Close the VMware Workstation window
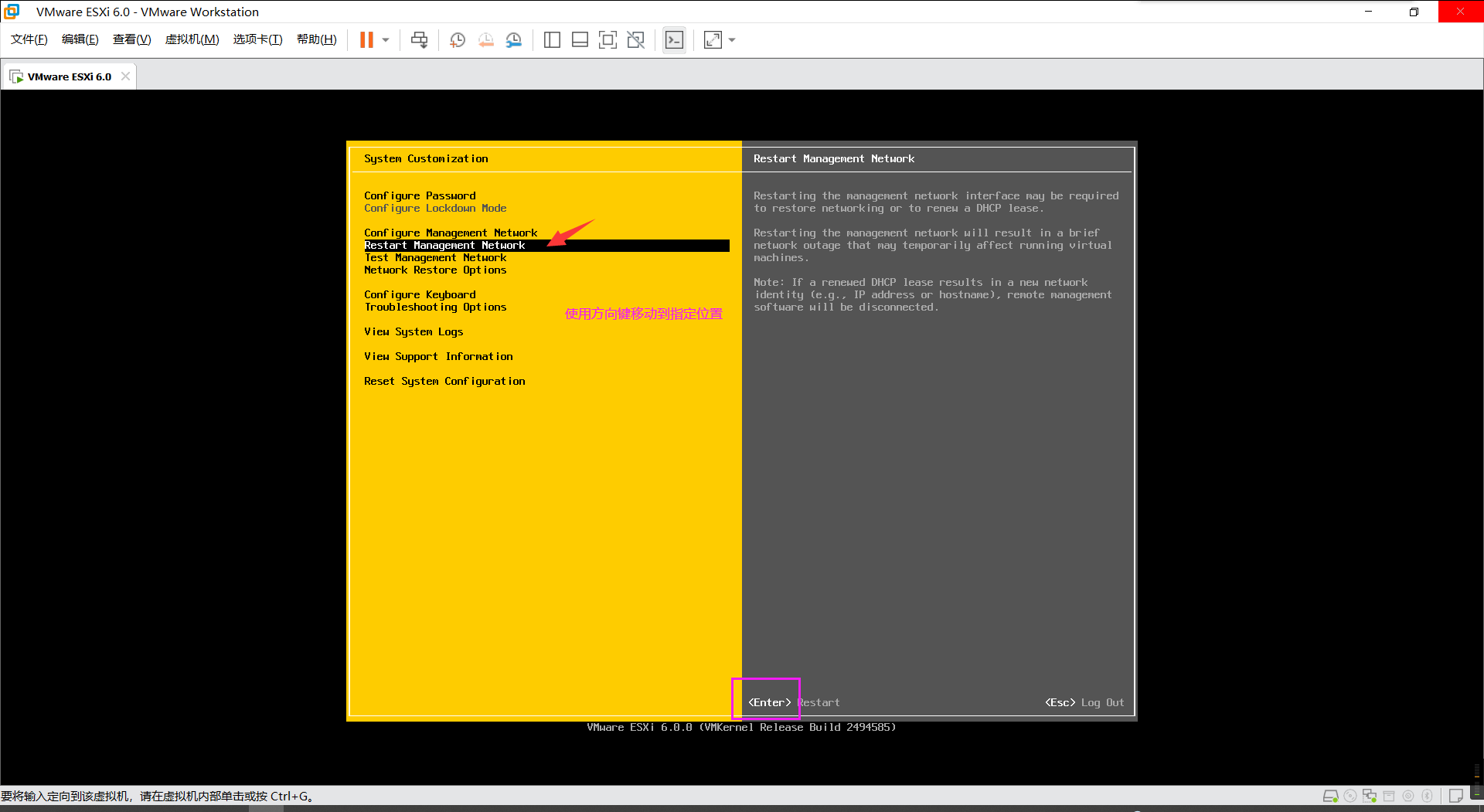 (1460, 12)
